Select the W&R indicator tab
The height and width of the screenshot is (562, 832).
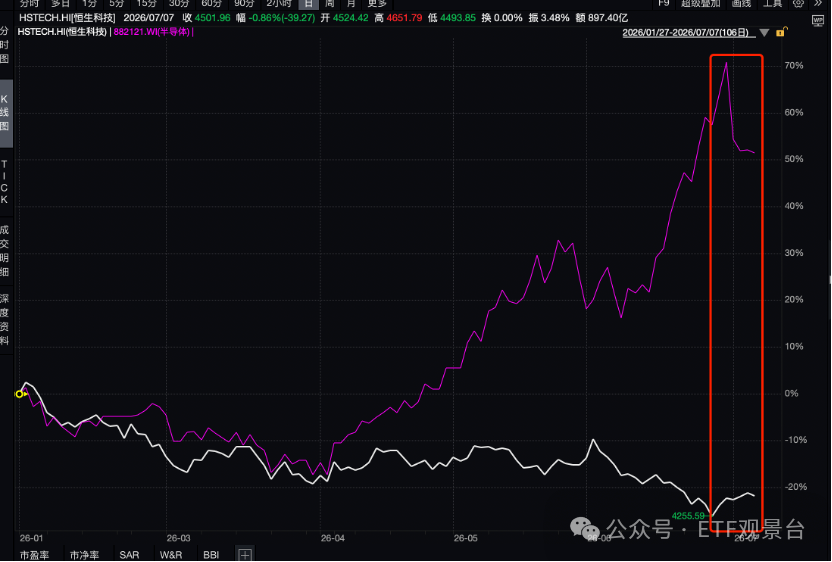tap(171, 555)
